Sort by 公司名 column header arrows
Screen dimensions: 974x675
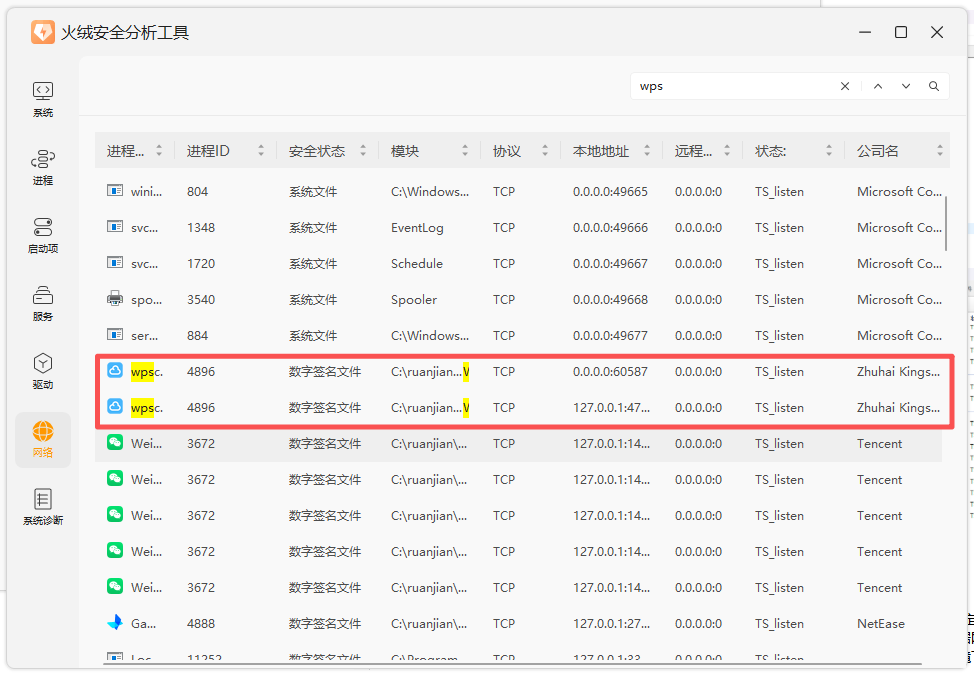[940, 150]
